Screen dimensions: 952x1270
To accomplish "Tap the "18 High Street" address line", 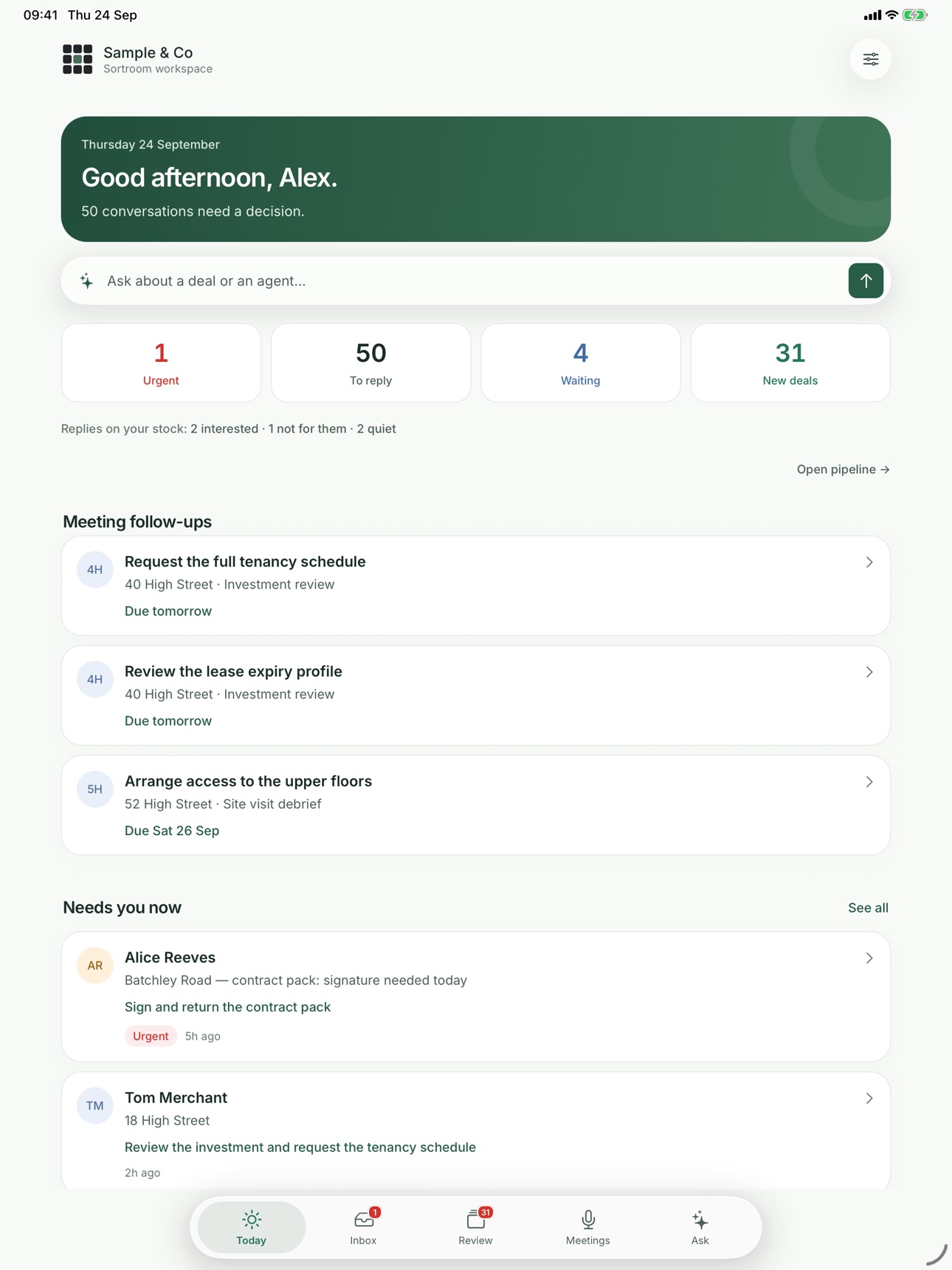I will [168, 1121].
